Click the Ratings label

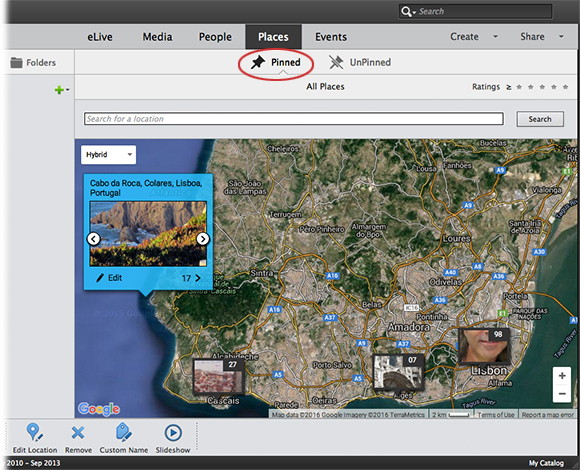click(x=486, y=87)
